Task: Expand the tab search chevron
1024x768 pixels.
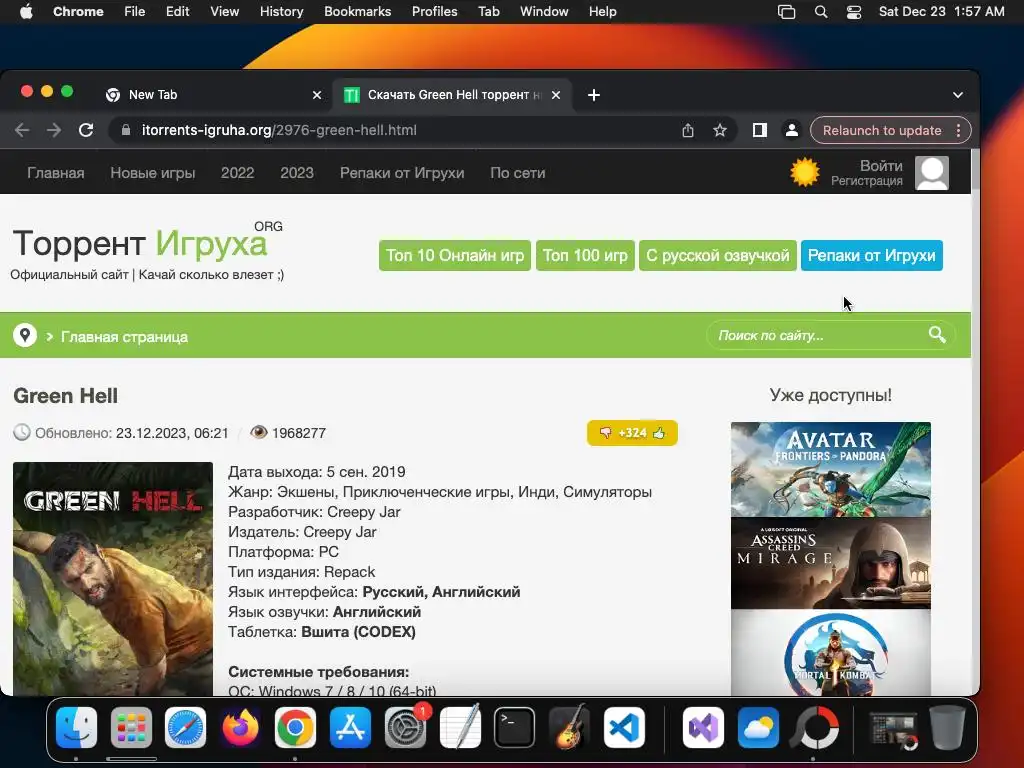Action: point(957,95)
